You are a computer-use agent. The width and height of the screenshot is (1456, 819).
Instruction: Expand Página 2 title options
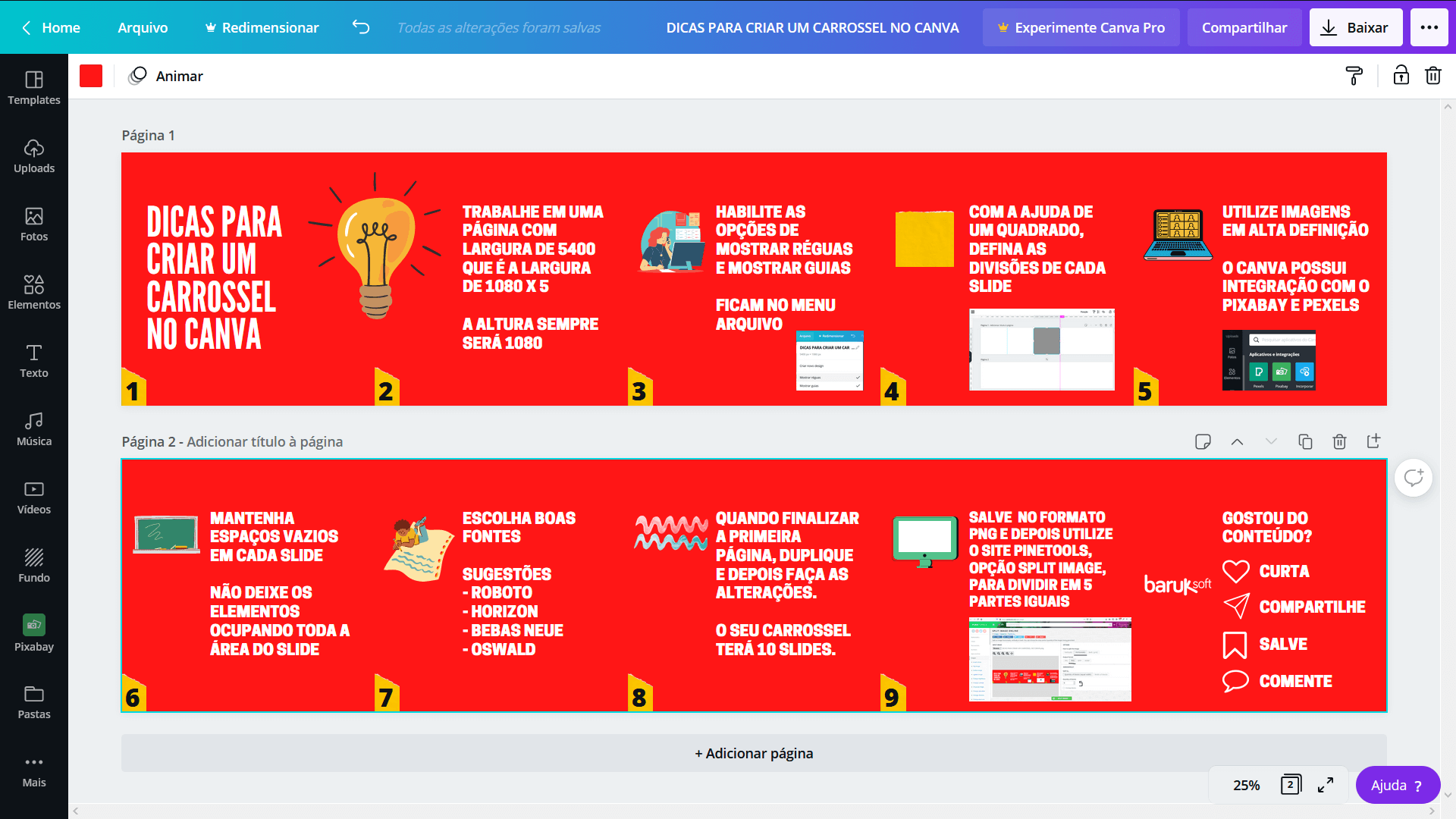tap(1270, 441)
